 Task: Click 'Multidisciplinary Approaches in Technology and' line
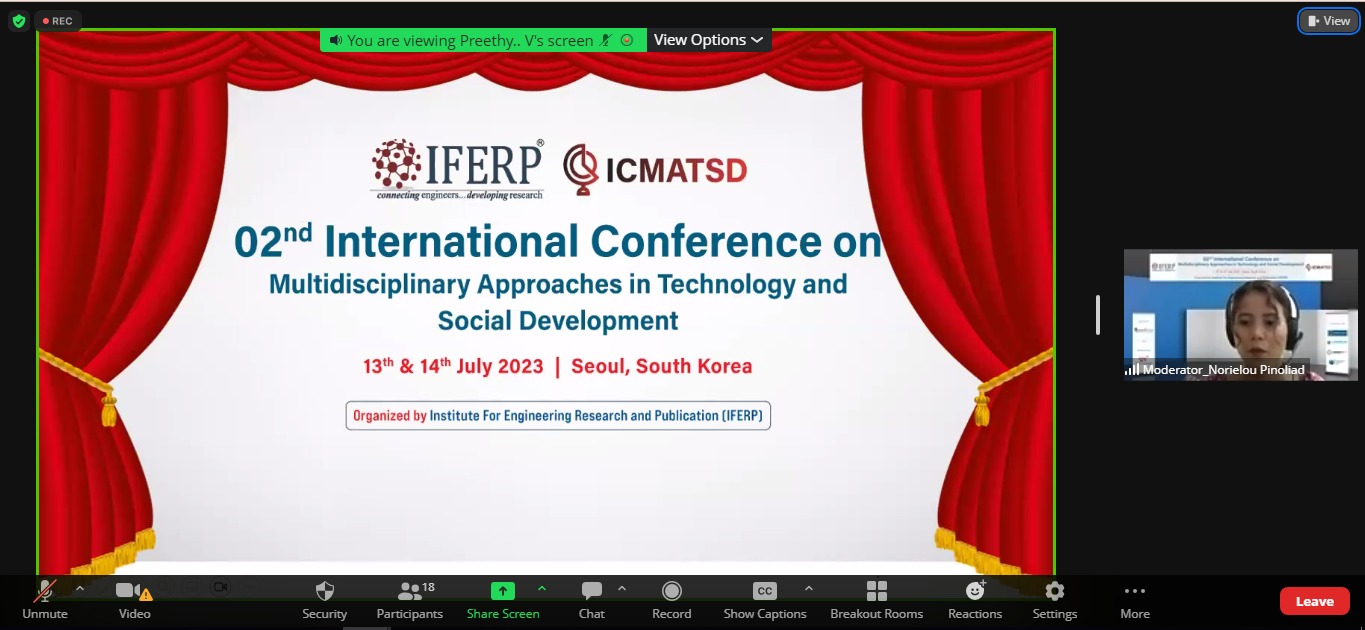(558, 285)
